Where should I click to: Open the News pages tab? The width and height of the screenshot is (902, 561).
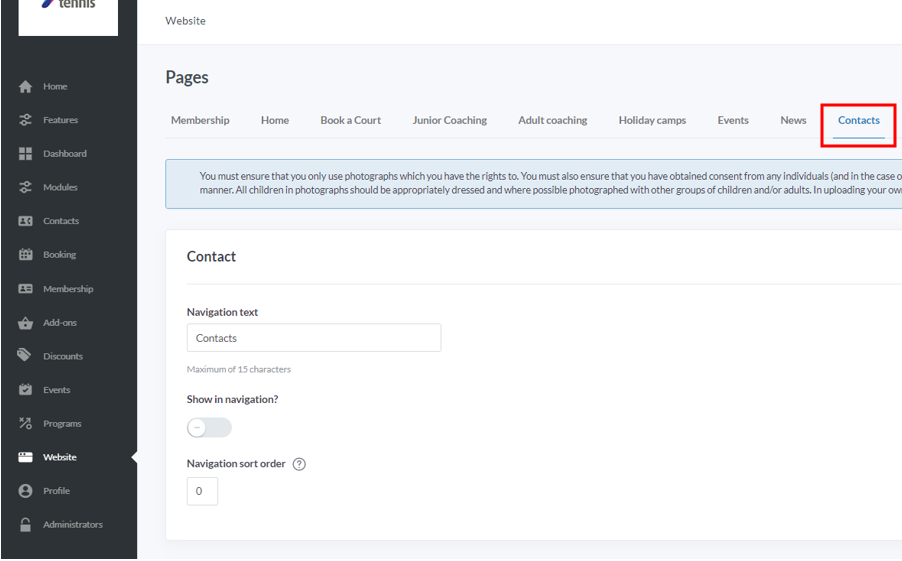pyautogui.click(x=793, y=120)
